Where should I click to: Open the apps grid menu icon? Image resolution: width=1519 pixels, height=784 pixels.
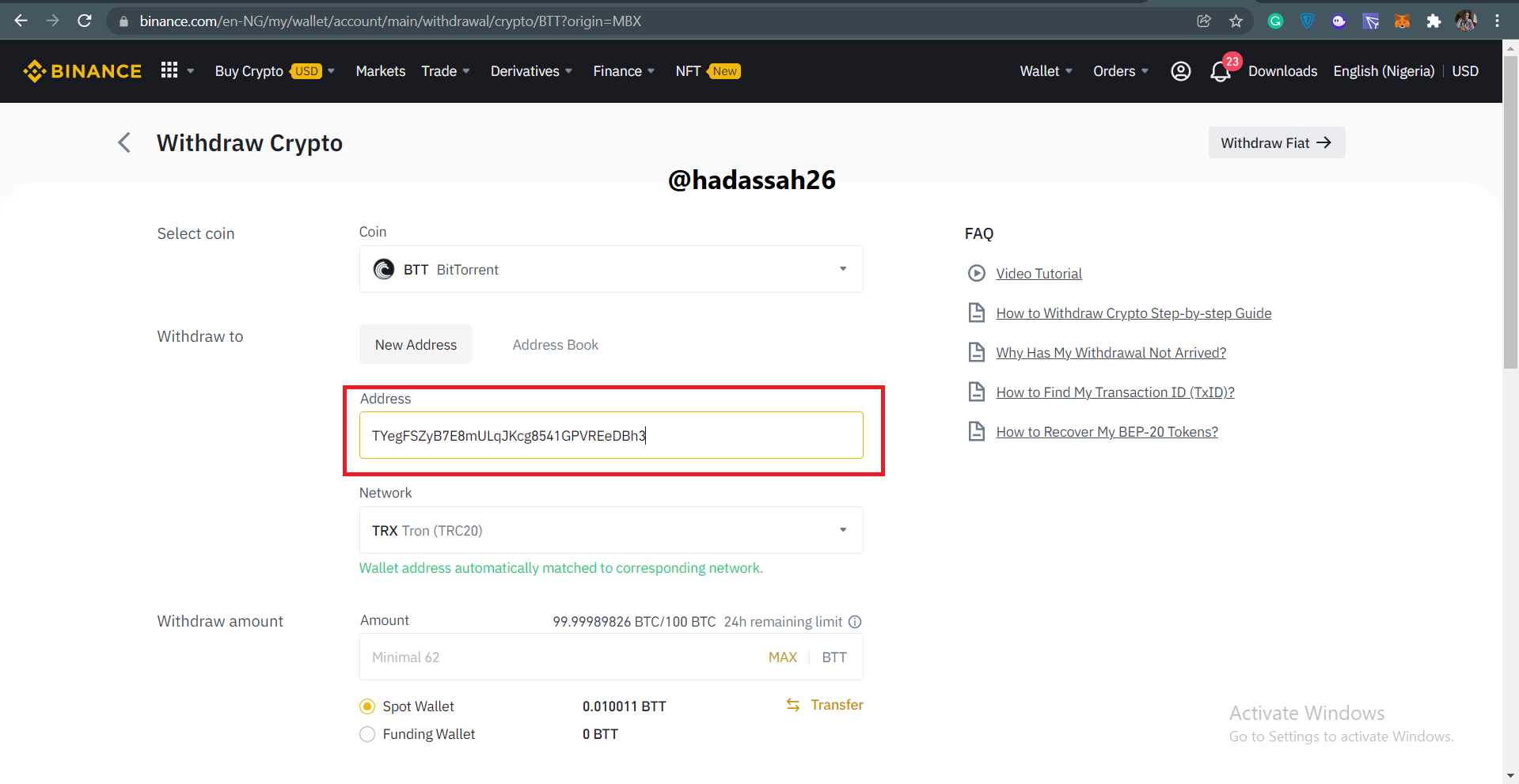[x=169, y=70]
